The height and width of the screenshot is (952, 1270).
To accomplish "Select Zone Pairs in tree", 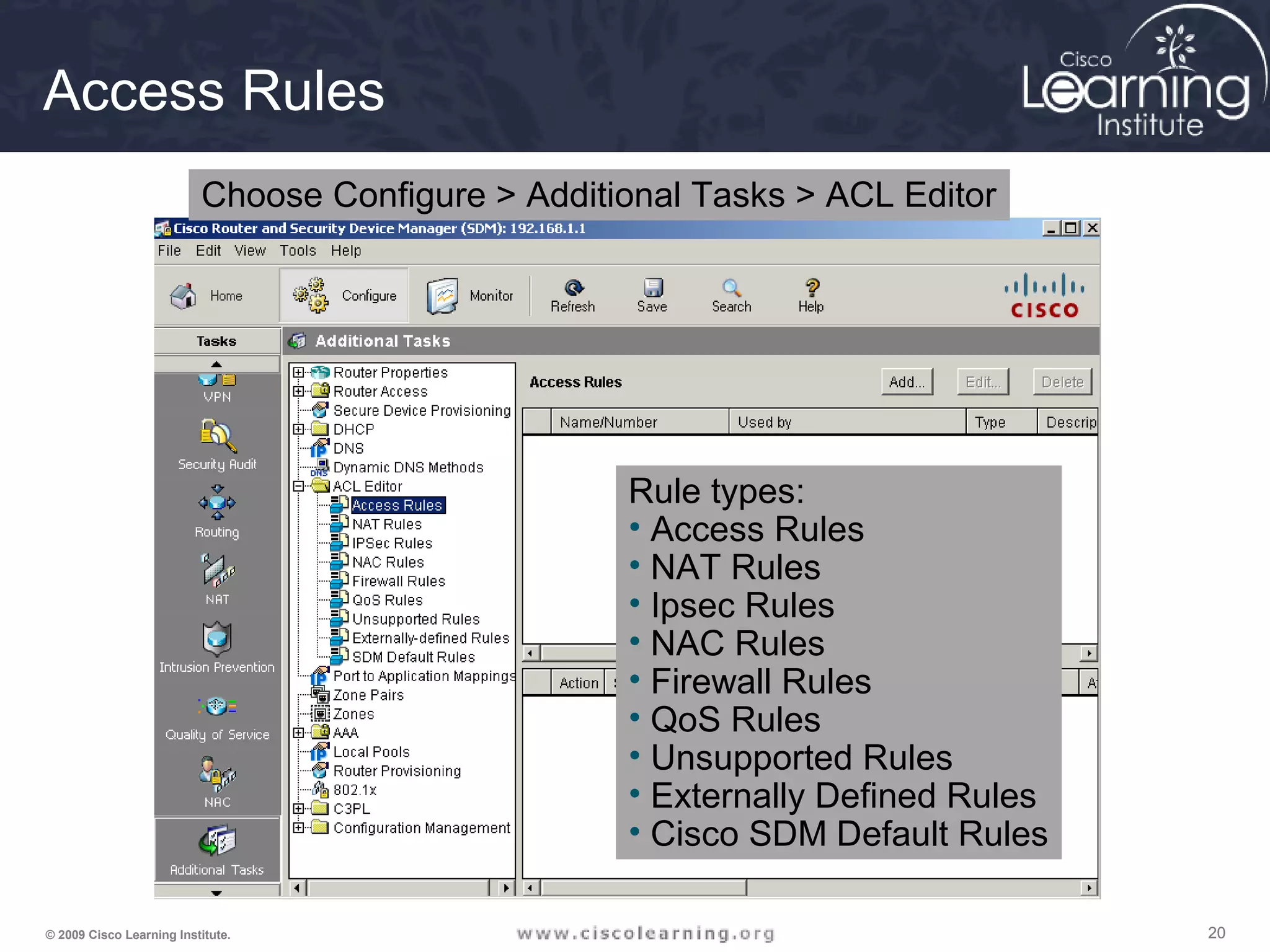I will [x=368, y=695].
